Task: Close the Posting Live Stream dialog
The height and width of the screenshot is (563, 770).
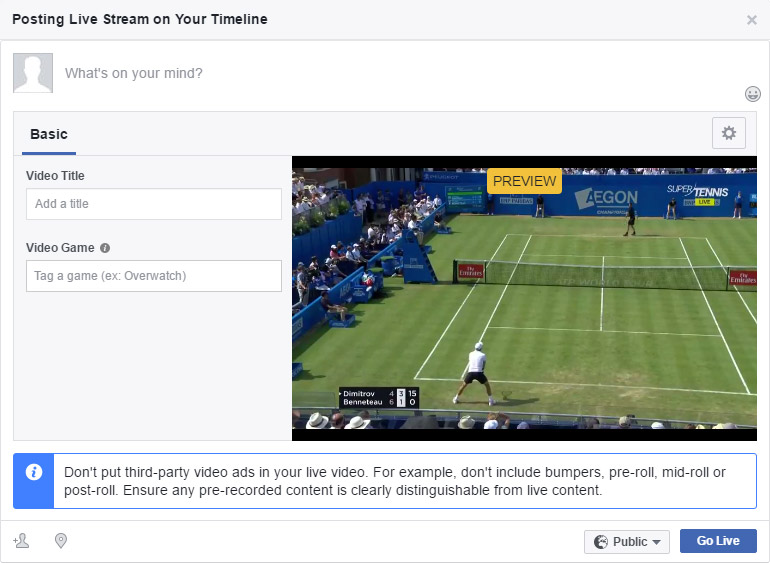Action: (x=751, y=20)
